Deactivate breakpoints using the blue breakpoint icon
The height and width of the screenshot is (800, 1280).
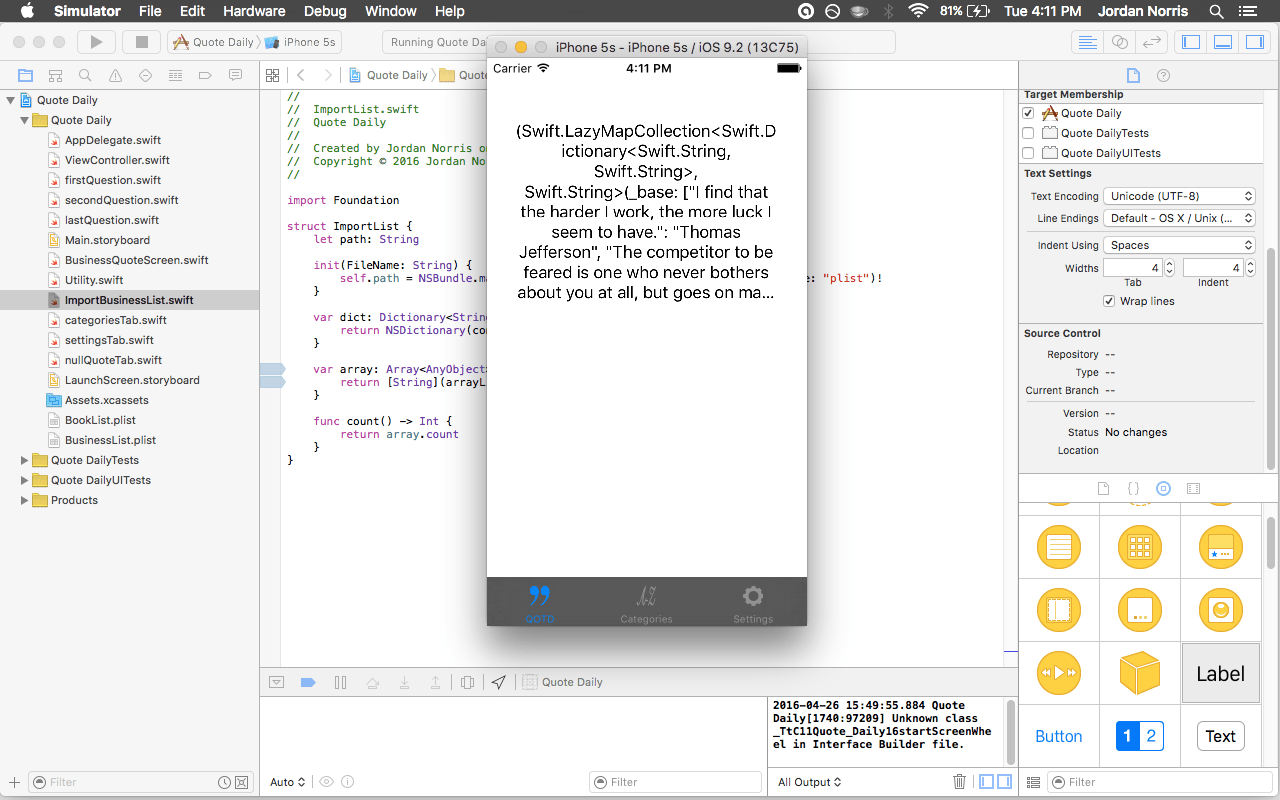(x=308, y=682)
